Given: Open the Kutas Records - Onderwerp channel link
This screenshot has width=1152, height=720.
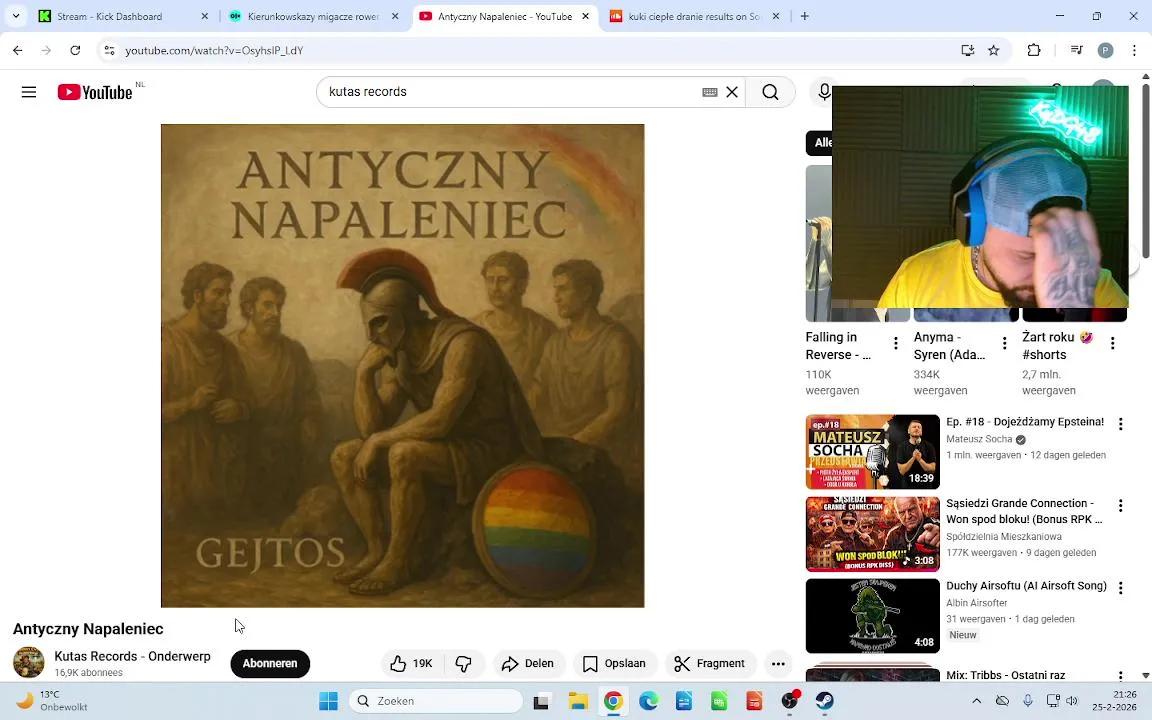Looking at the screenshot, I should coord(132,656).
